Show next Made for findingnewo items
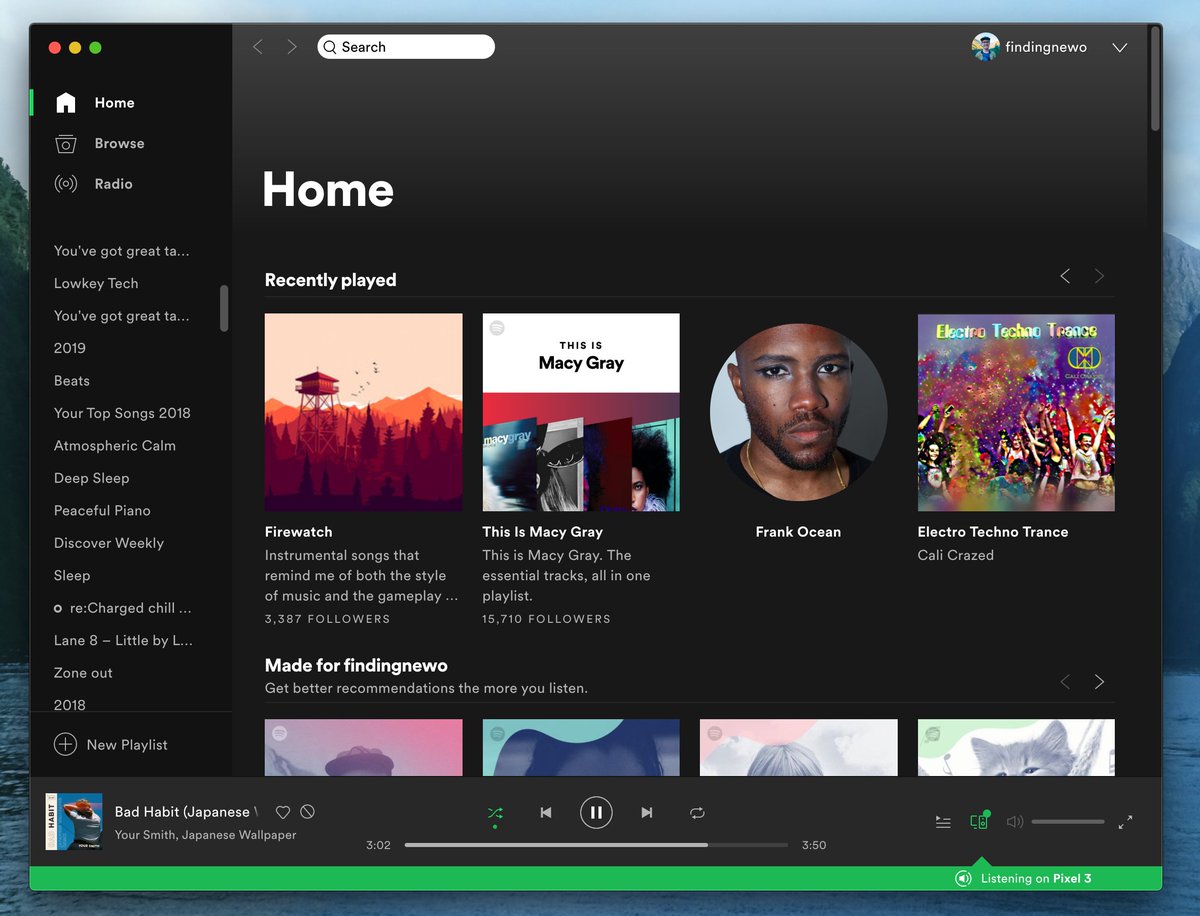 click(x=1099, y=682)
